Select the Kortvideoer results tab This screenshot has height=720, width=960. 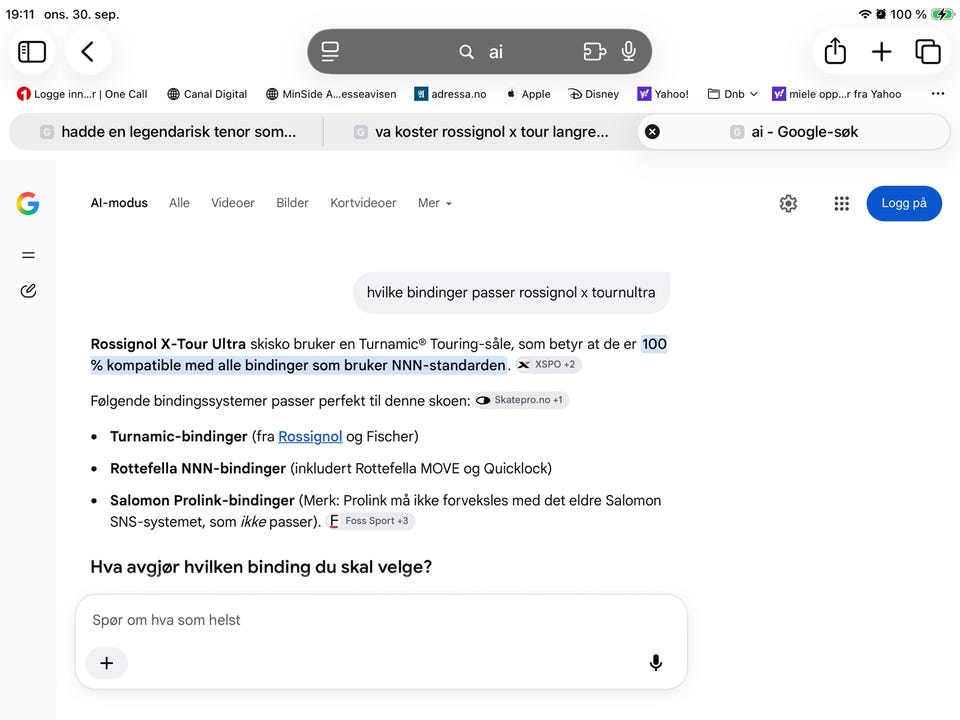pos(363,203)
